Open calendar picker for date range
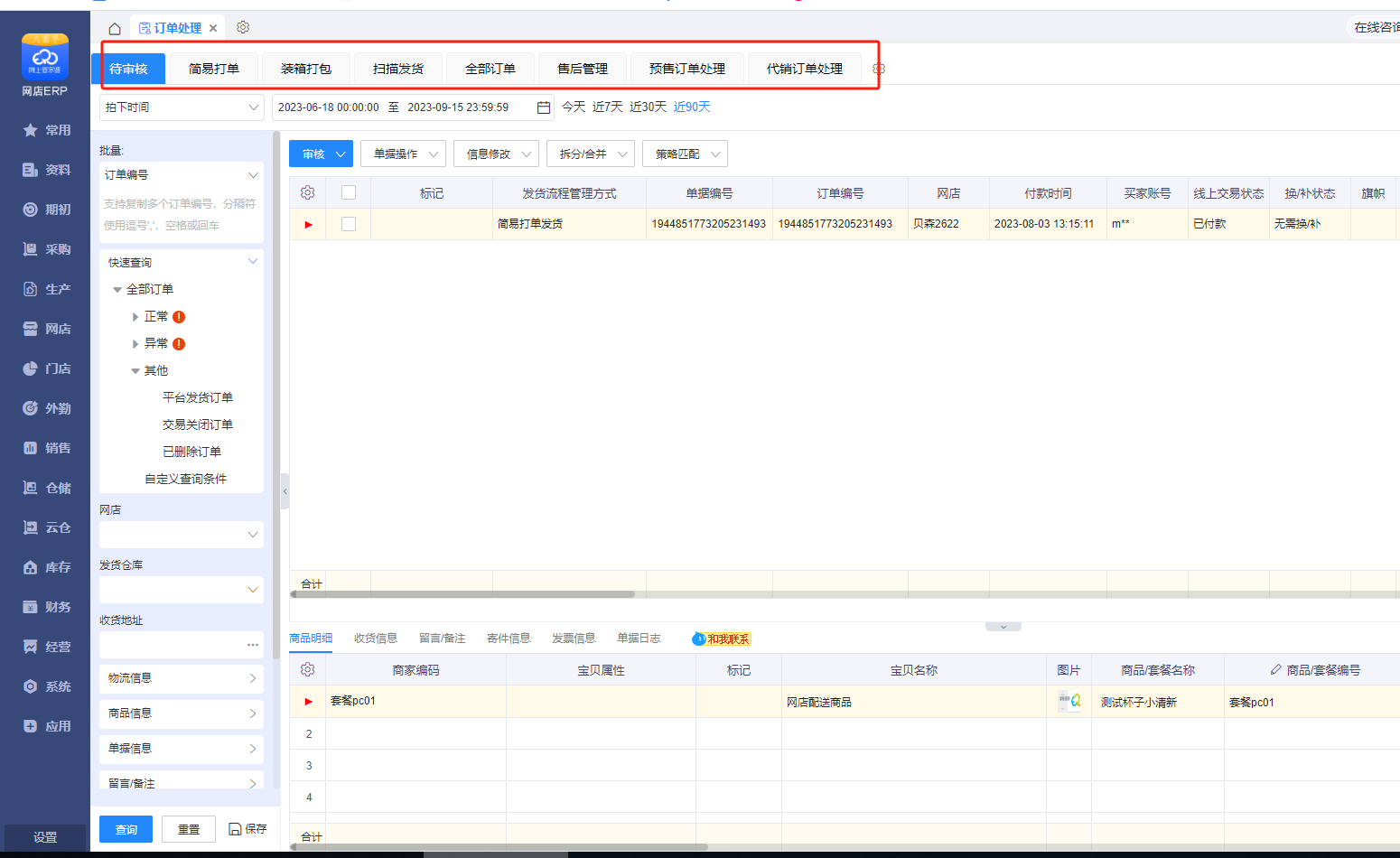The height and width of the screenshot is (858, 1400). [x=544, y=107]
